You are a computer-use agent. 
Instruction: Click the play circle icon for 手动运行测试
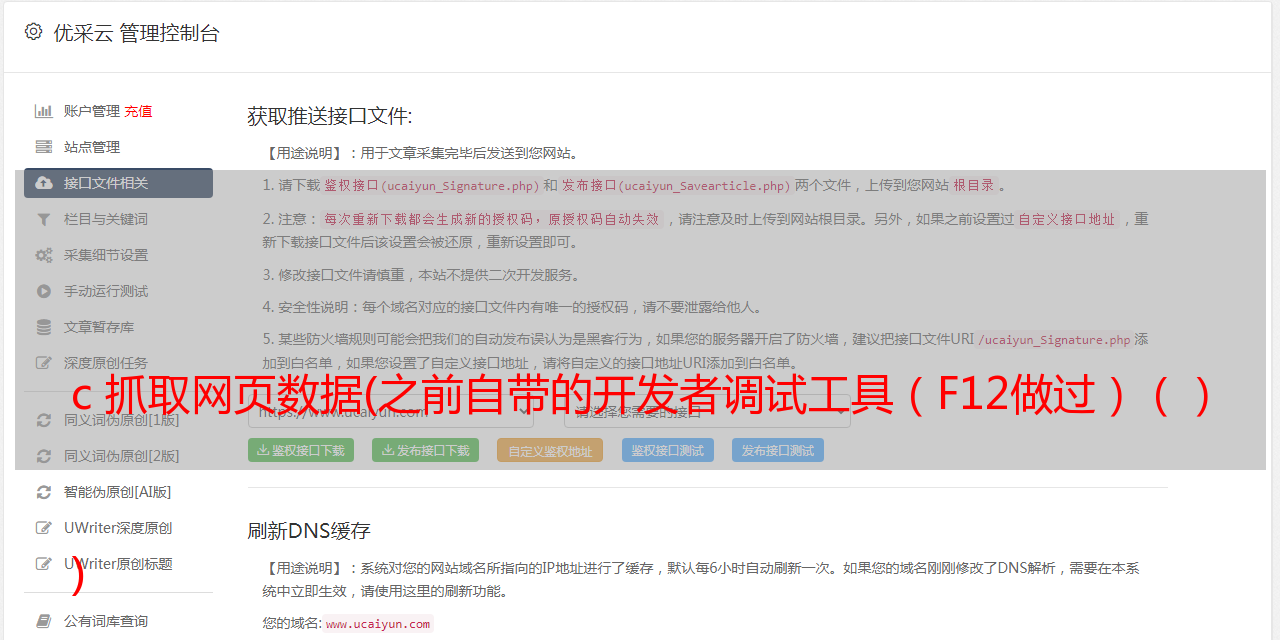pos(44,291)
